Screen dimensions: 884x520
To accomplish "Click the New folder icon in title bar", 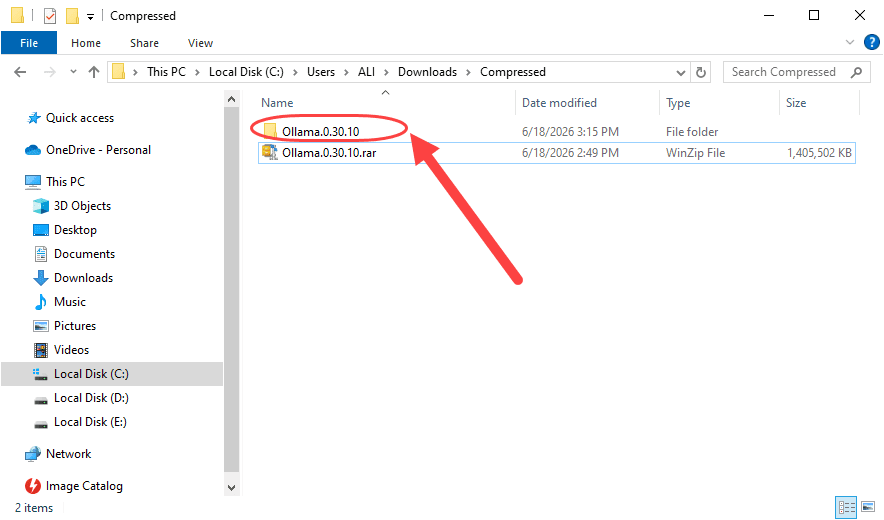I will [x=72, y=16].
